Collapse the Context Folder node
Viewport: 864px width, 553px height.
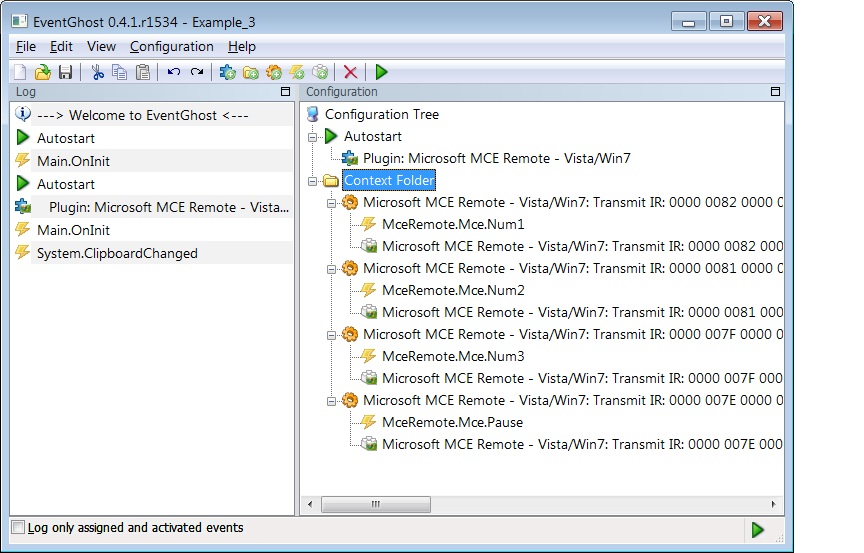(312, 181)
